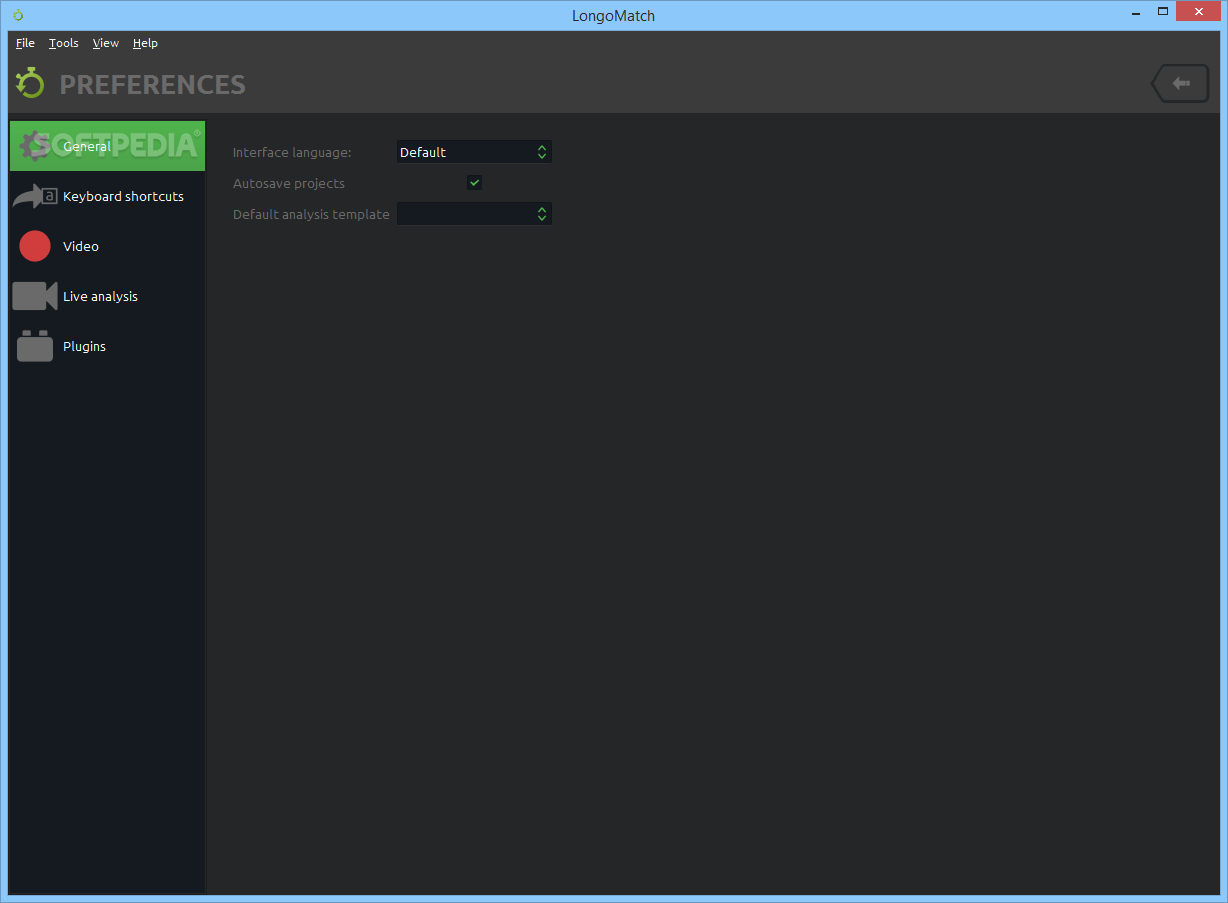
Task: Click the Live analysis camera icon
Action: 35,296
